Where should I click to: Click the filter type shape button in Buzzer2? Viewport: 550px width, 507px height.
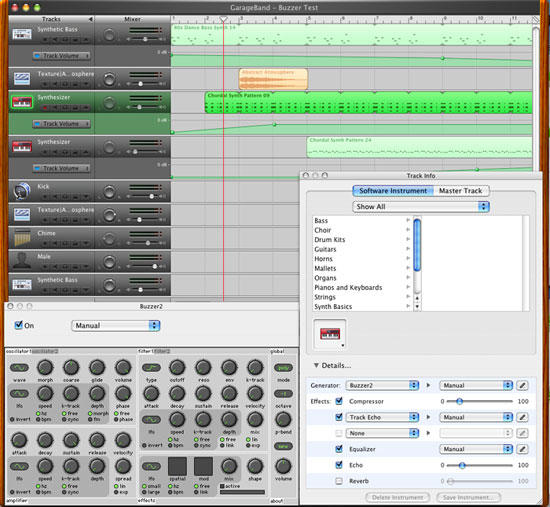(x=151, y=368)
